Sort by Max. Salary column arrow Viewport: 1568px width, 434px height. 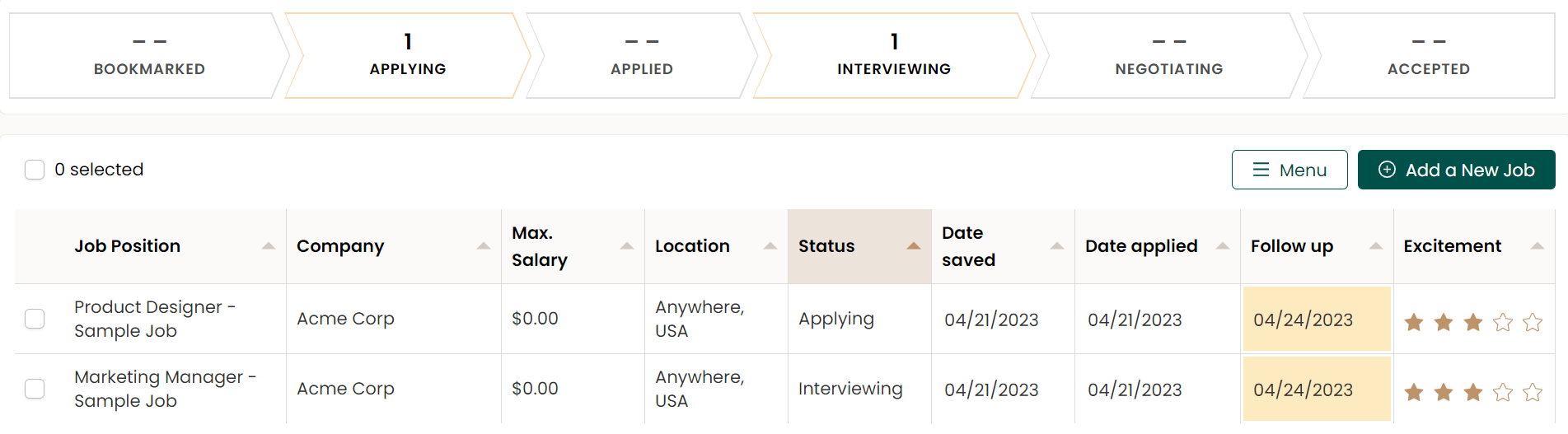tap(626, 246)
